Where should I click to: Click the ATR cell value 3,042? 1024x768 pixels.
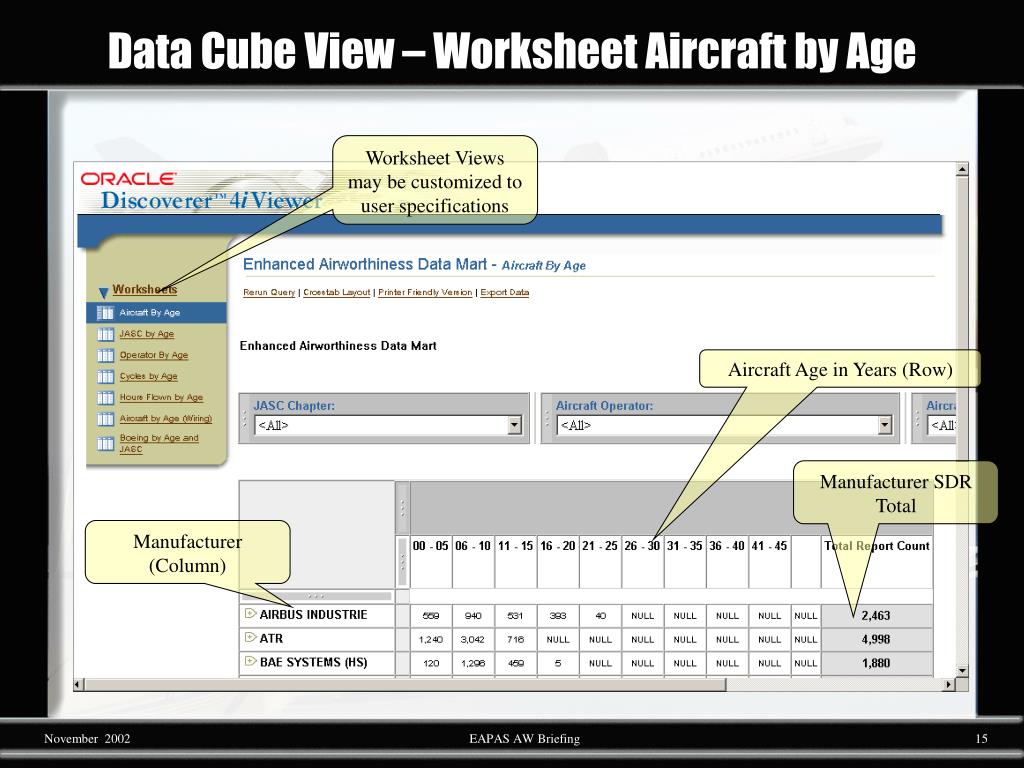tap(473, 639)
